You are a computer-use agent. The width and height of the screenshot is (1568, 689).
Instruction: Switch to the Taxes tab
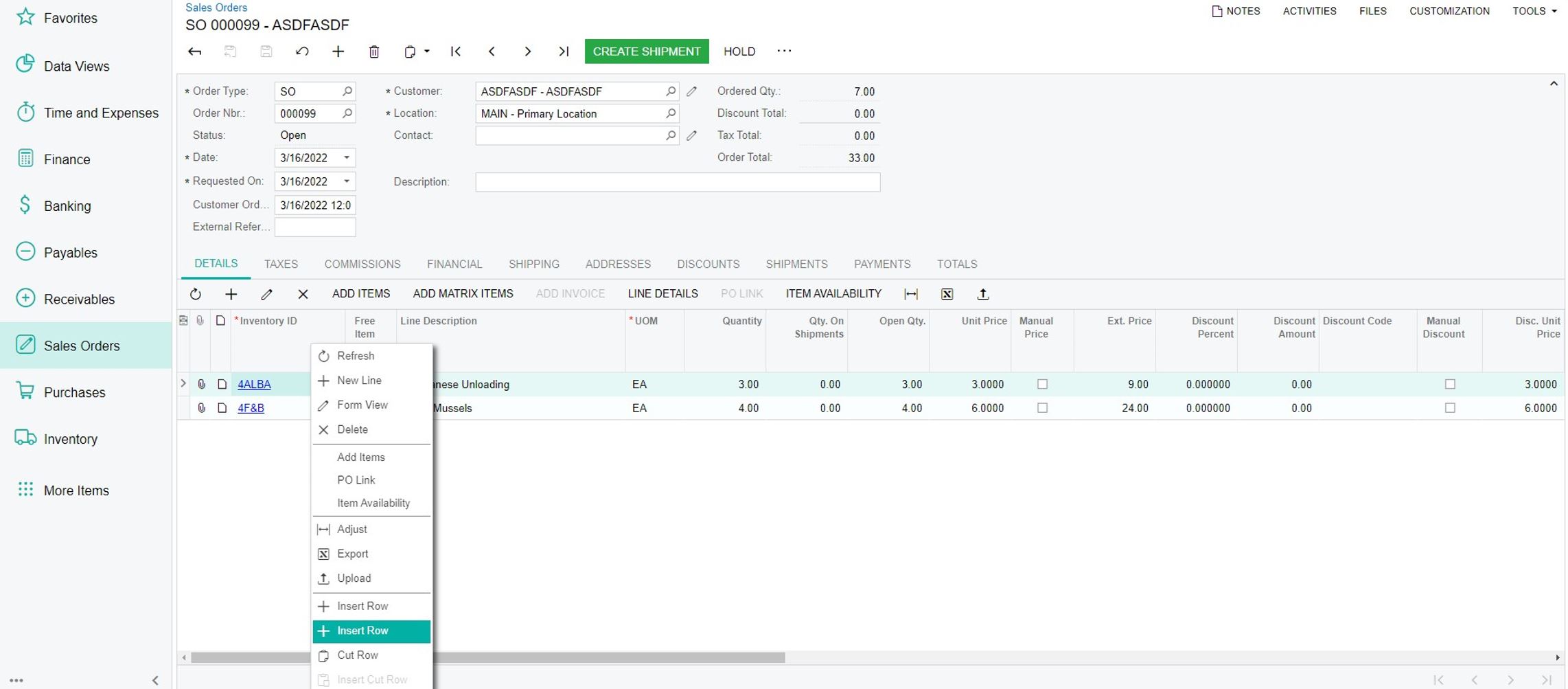[x=281, y=264]
